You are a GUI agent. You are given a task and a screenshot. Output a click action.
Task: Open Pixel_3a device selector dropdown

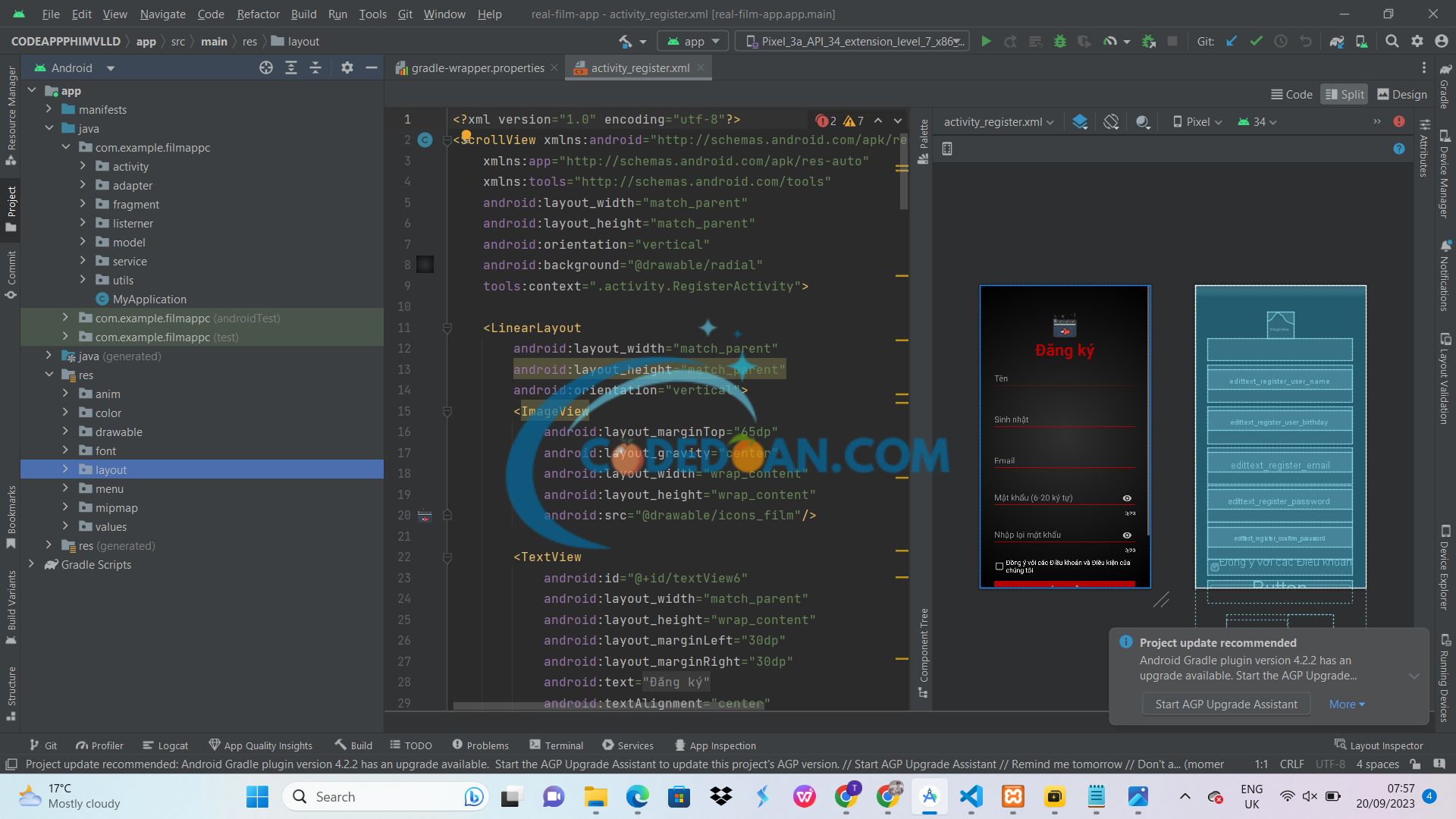[852, 42]
